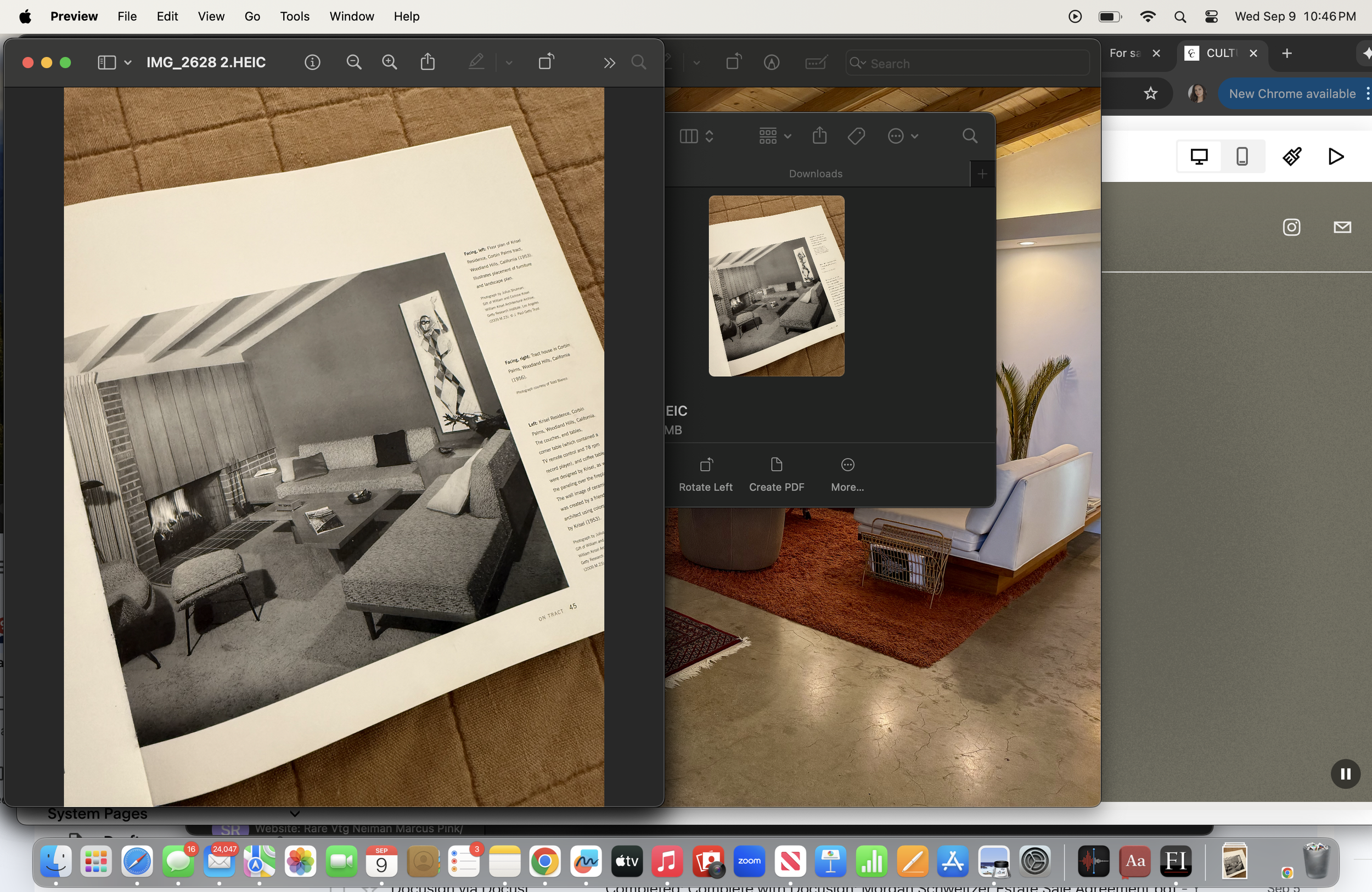
Task: Open the Share icon in IMG_2628 toolbar
Action: [x=428, y=61]
